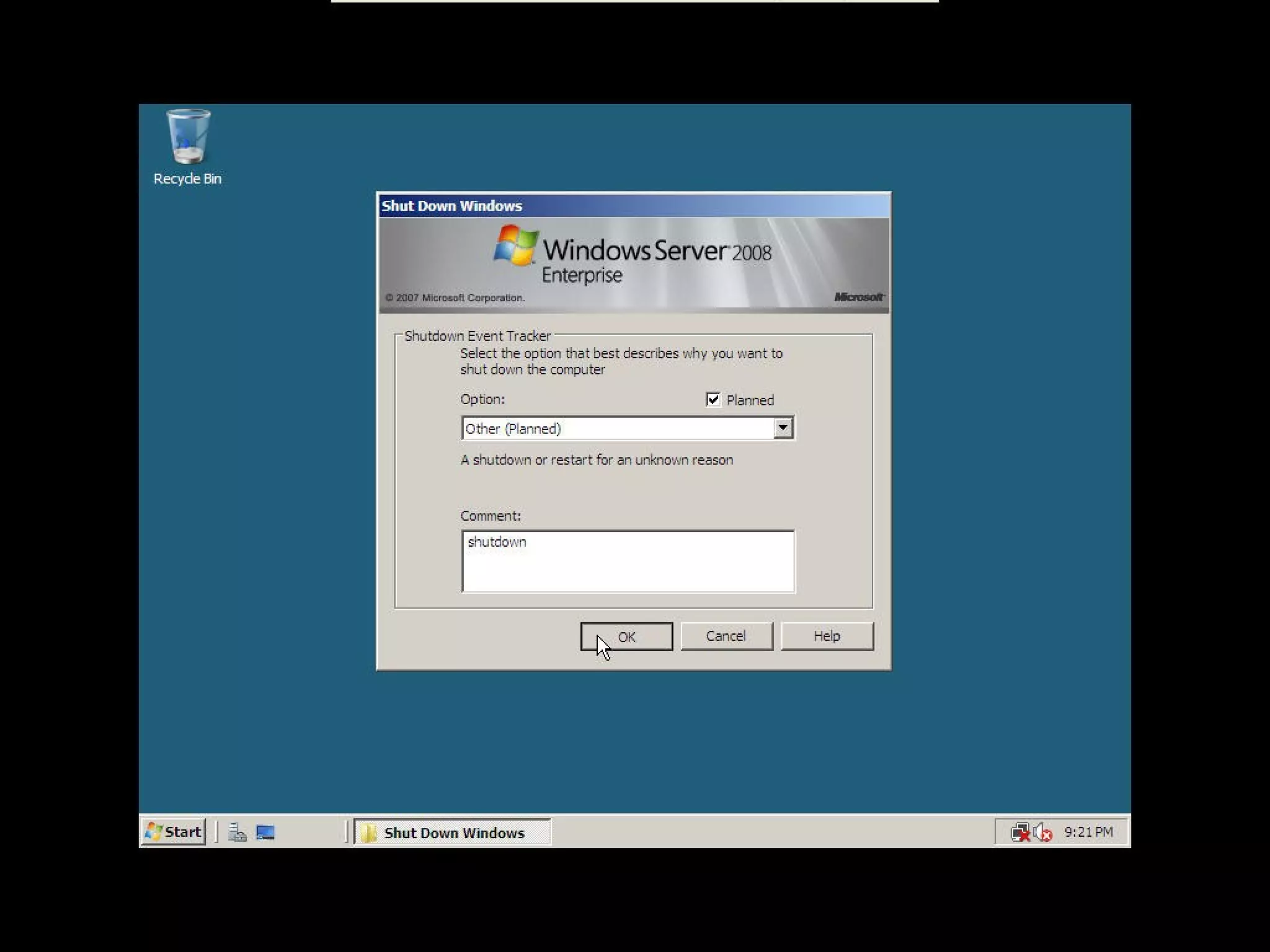Click the Windows flag logo in banner
Viewport: 1270px width, 952px height.
pos(515,245)
